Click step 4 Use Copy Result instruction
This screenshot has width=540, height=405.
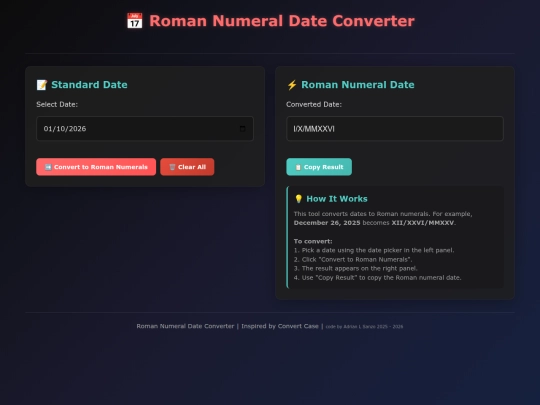[377, 278]
